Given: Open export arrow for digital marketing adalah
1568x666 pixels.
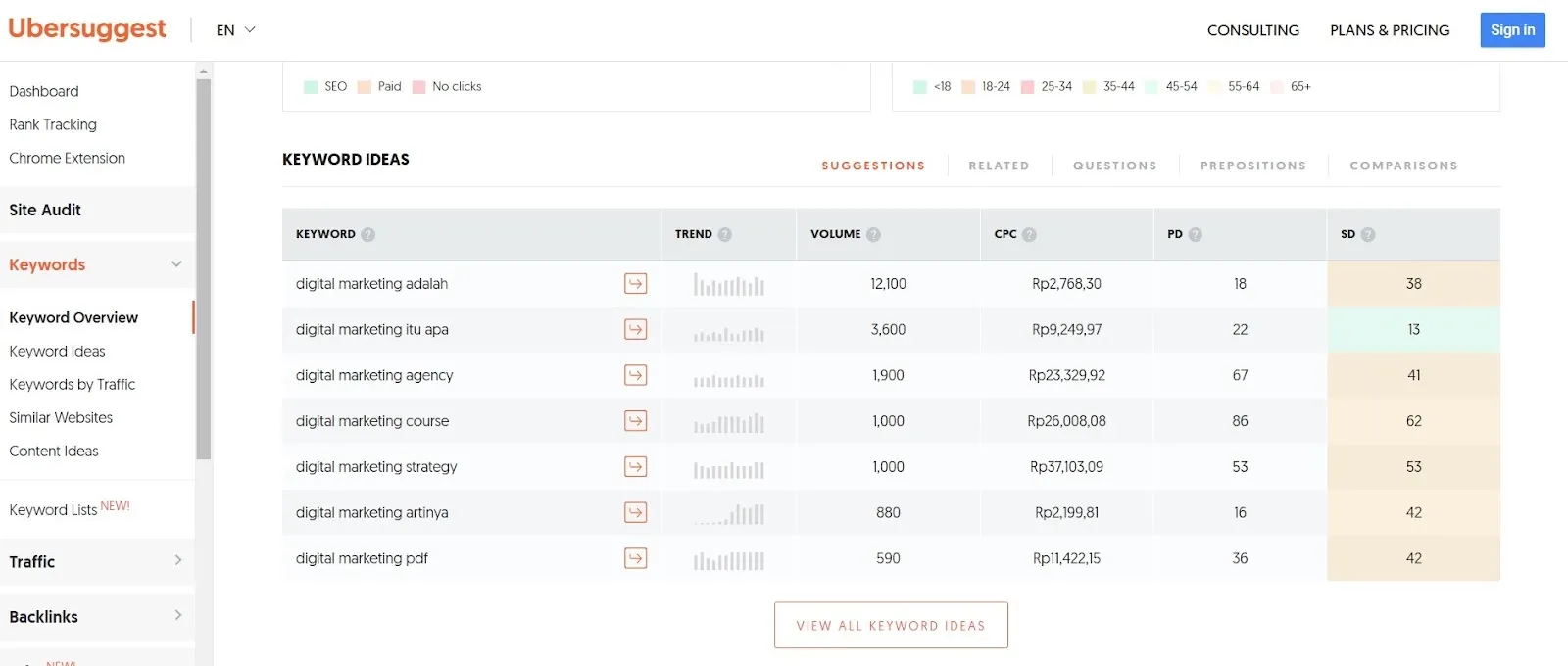Looking at the screenshot, I should coord(635,284).
